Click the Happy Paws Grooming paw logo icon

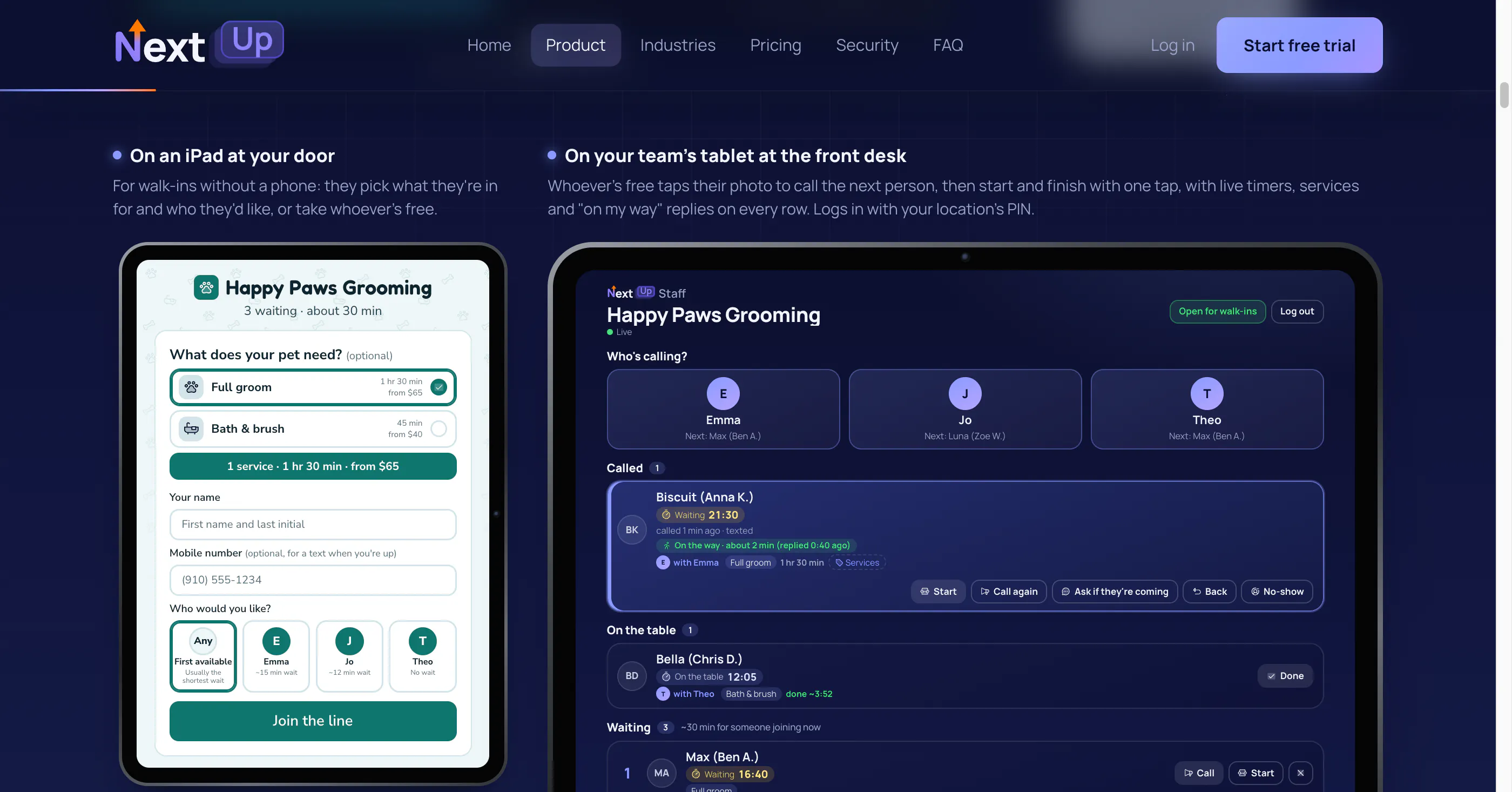[x=206, y=287]
